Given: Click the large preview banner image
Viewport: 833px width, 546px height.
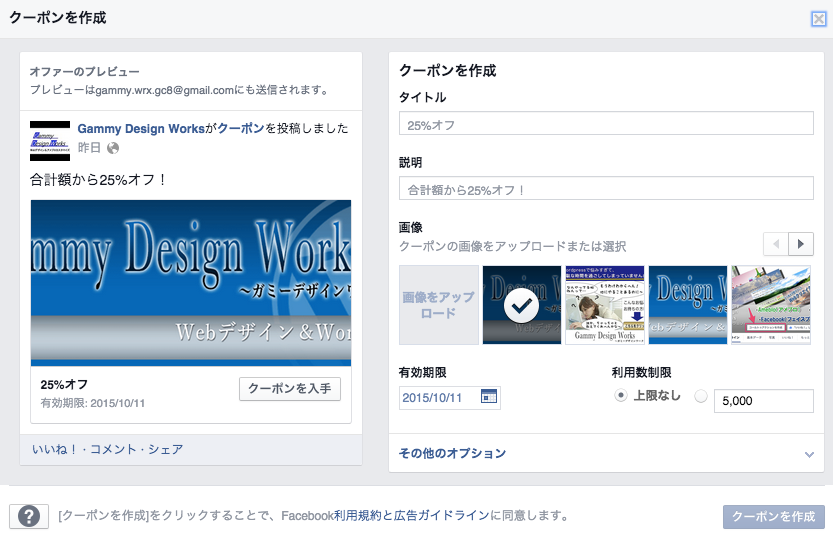Looking at the screenshot, I should (x=191, y=283).
